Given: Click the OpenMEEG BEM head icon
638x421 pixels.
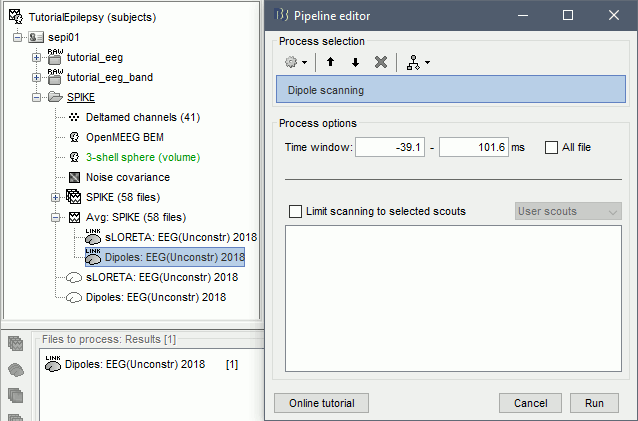Looking at the screenshot, I should (x=73, y=137).
